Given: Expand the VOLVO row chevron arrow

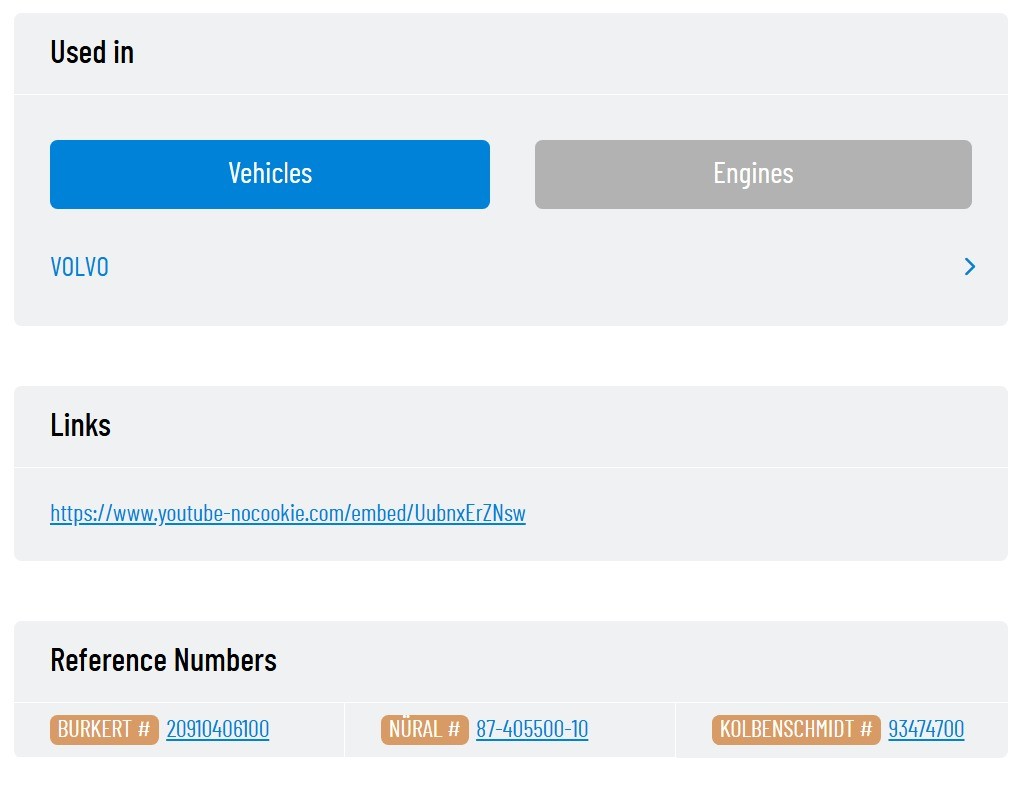Looking at the screenshot, I should (969, 267).
